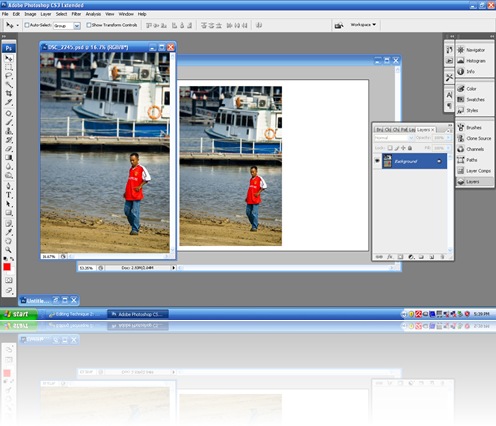The width and height of the screenshot is (496, 426).
Task: Open the blending mode Normal dropdown
Action: (x=393, y=138)
